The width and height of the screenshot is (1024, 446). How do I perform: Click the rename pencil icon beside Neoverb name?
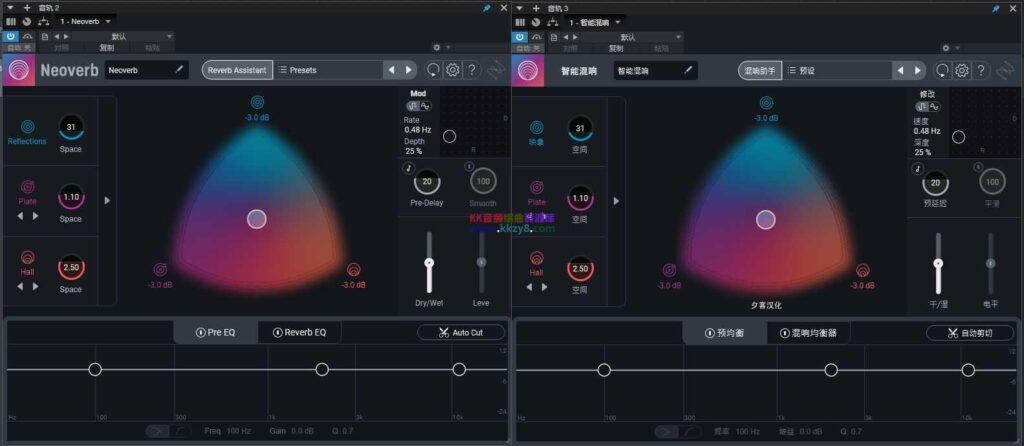(180, 70)
